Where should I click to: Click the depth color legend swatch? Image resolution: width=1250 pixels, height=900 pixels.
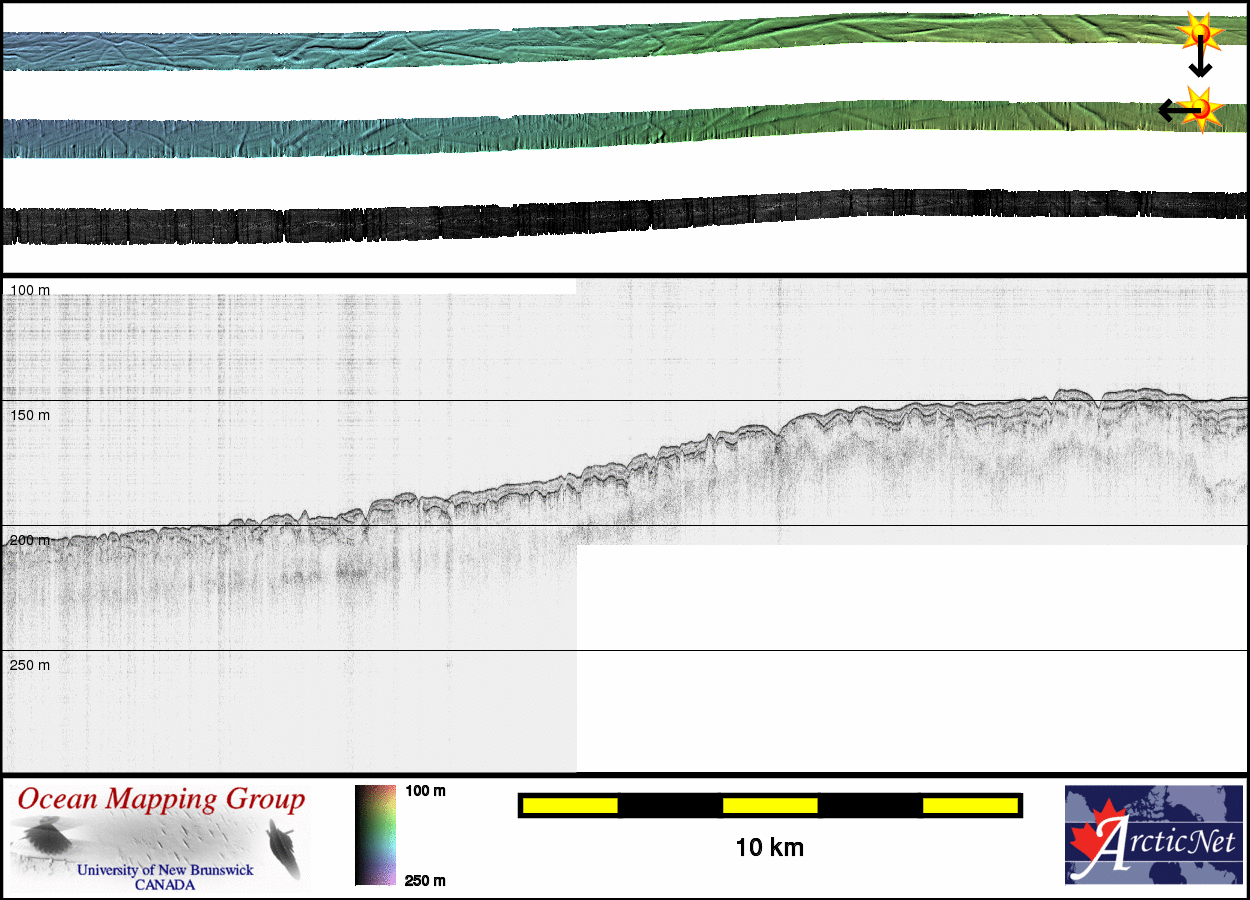(x=375, y=835)
